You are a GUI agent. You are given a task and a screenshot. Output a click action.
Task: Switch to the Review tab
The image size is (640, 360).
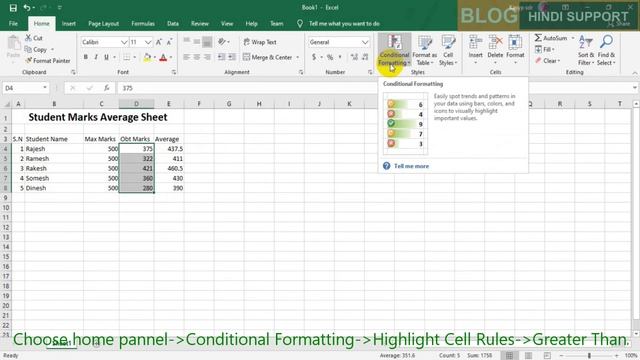tap(200, 24)
